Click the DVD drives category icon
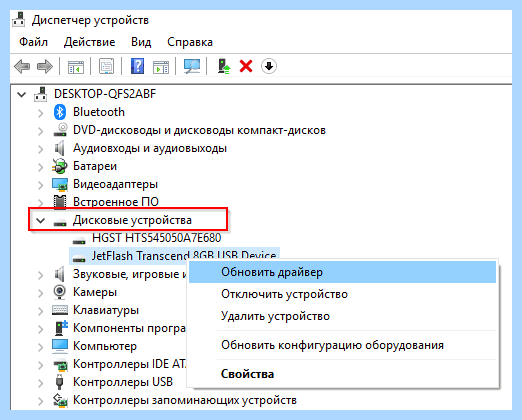 60,130
